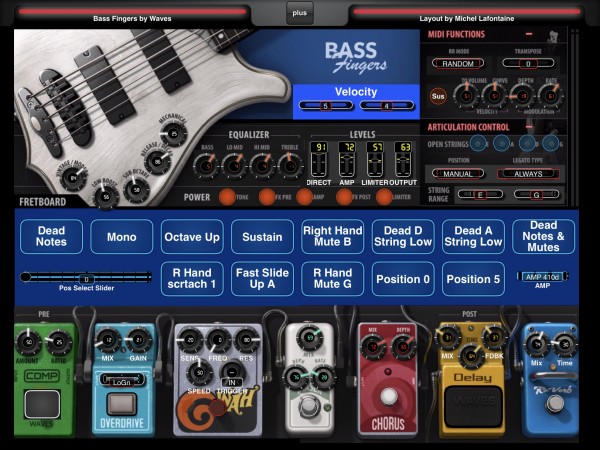Click the Fast Slide Up A button
The height and width of the screenshot is (450, 600).
[x=262, y=279]
